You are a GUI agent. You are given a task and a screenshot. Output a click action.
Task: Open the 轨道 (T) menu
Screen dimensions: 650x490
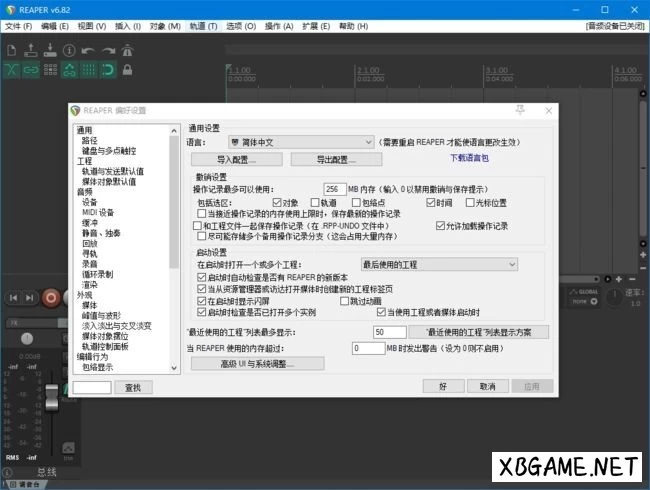(x=203, y=25)
